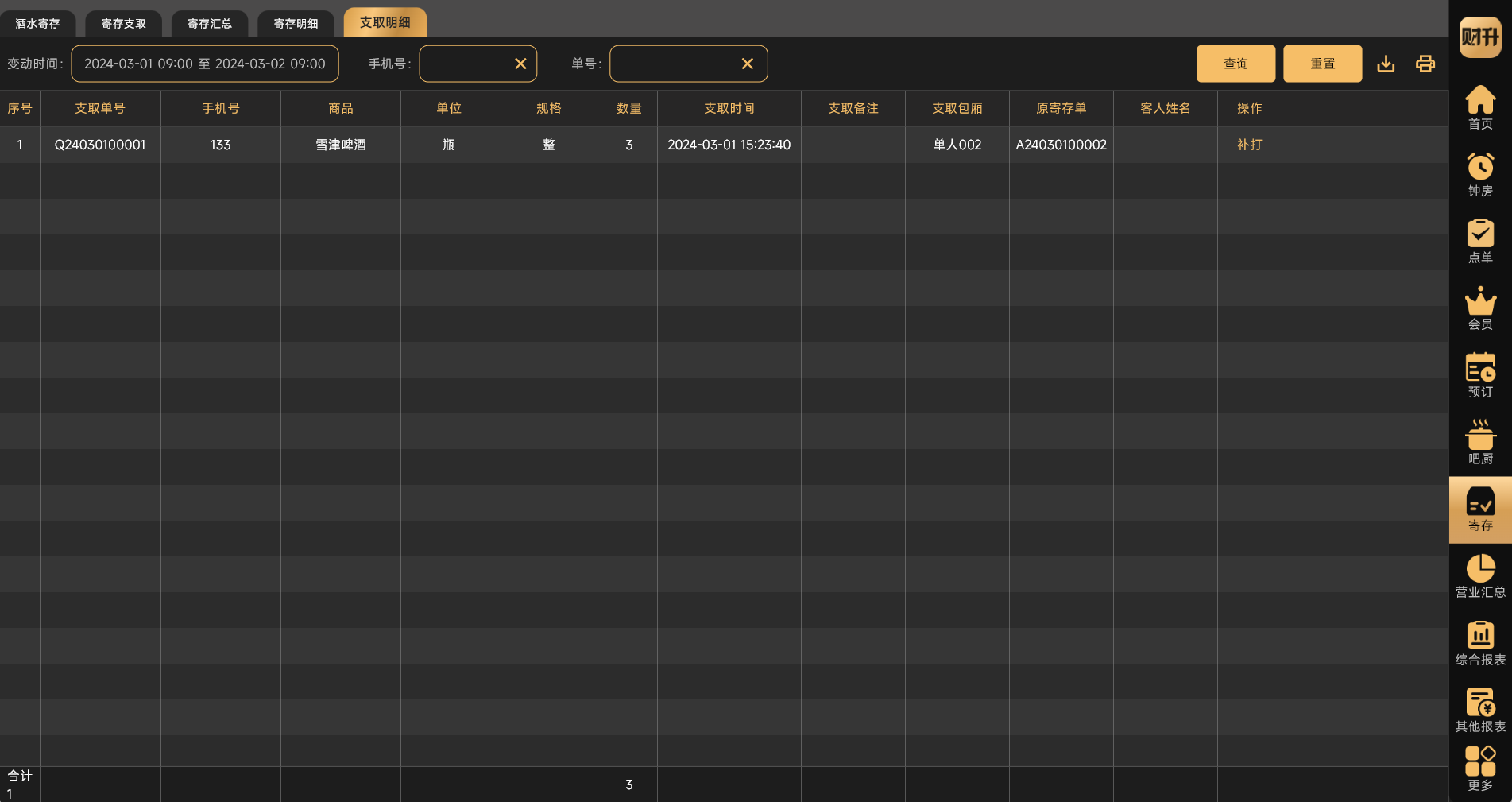Click the 规格 column header

[x=549, y=108]
